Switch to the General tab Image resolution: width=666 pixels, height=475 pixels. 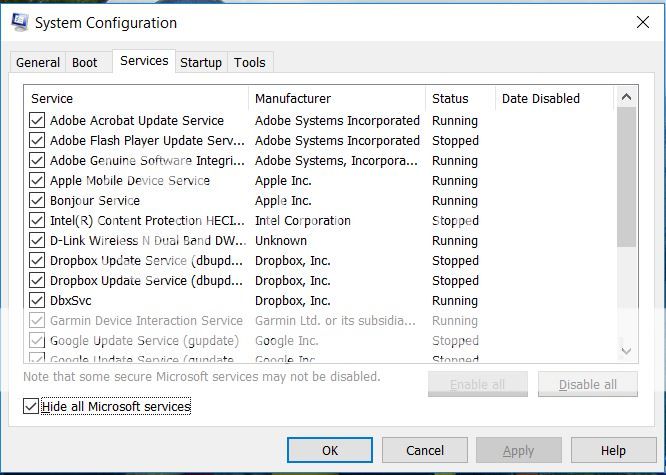(x=38, y=62)
